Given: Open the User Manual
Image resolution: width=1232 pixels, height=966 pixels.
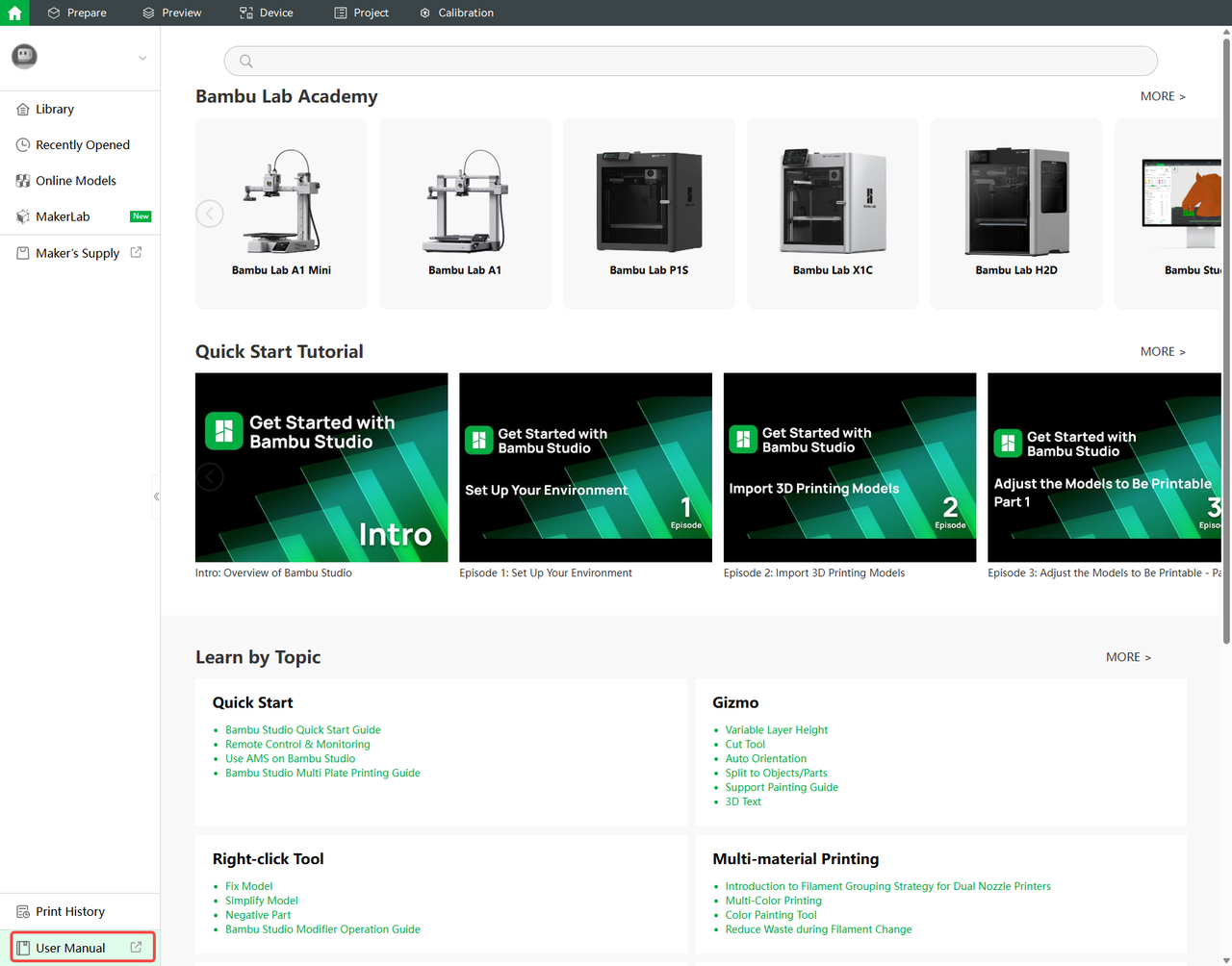Looking at the screenshot, I should pyautogui.click(x=83, y=948).
